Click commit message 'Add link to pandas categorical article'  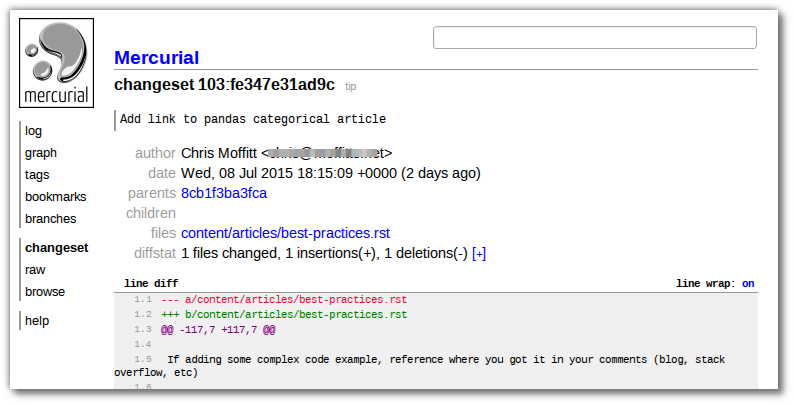point(253,119)
